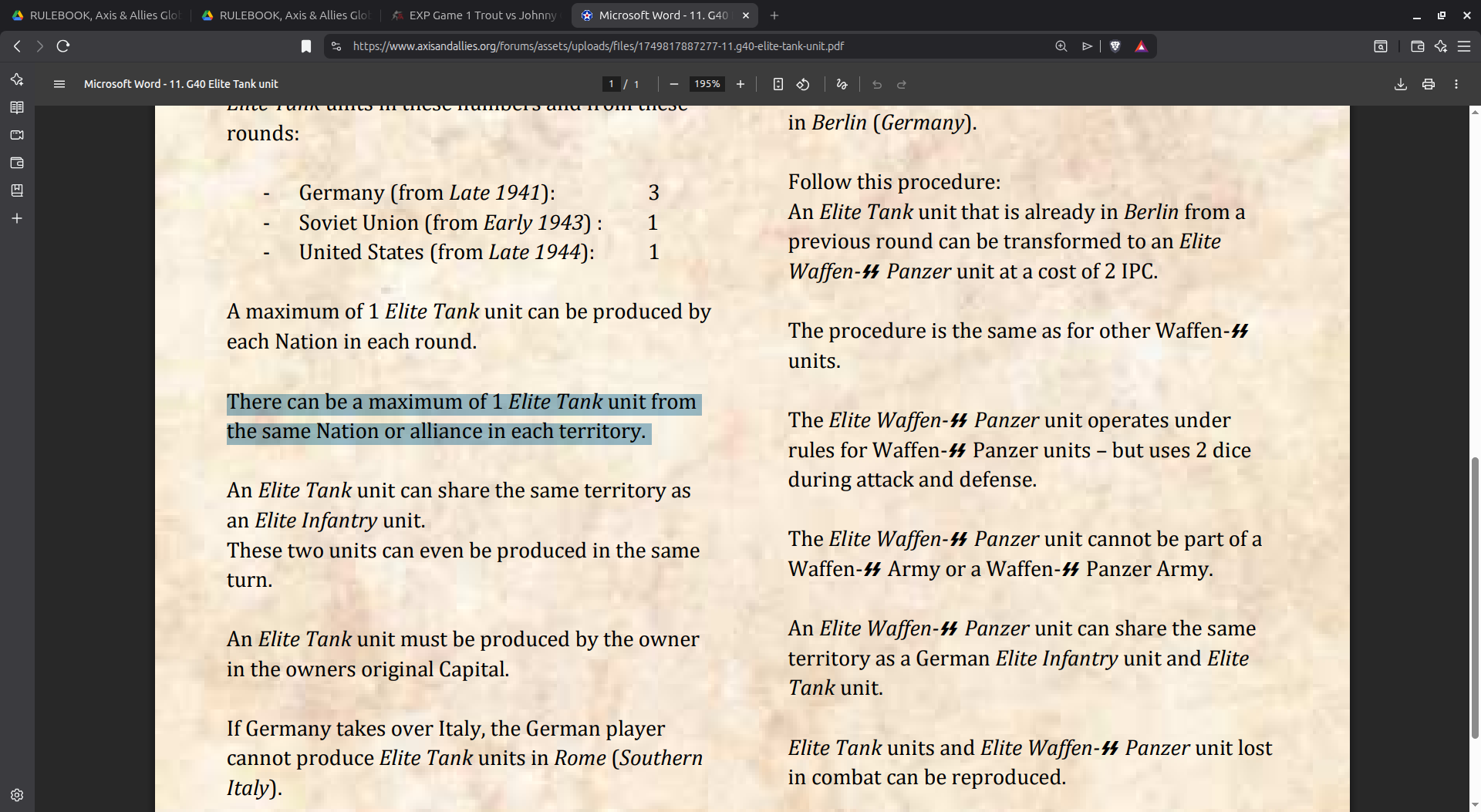Screen dimensions: 1481x812
Task: Open the PDF viewer more actions menu
Action: (x=1456, y=84)
